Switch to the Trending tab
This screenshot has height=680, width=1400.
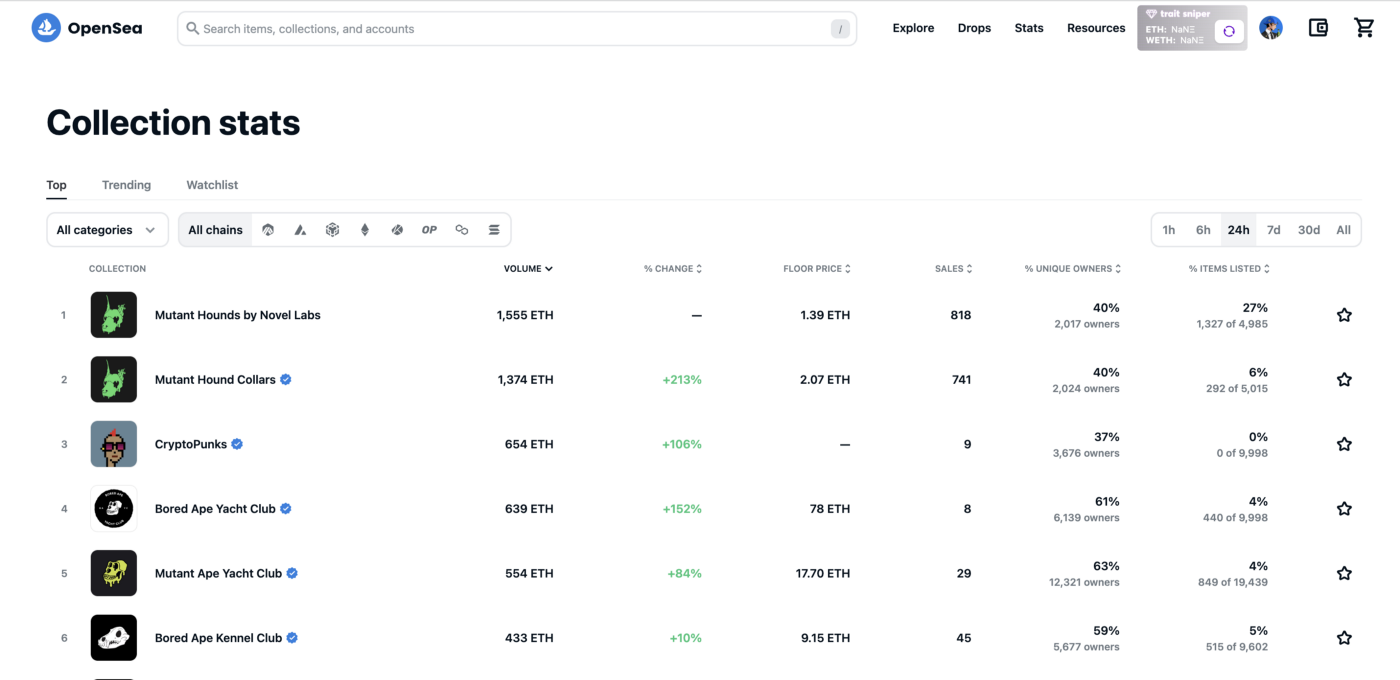coord(126,185)
